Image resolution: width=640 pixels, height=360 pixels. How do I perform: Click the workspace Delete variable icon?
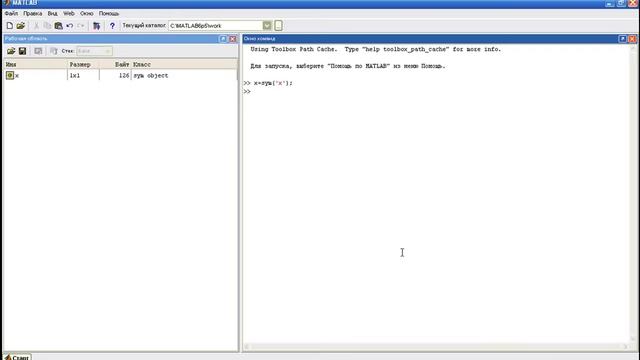[x=53, y=51]
